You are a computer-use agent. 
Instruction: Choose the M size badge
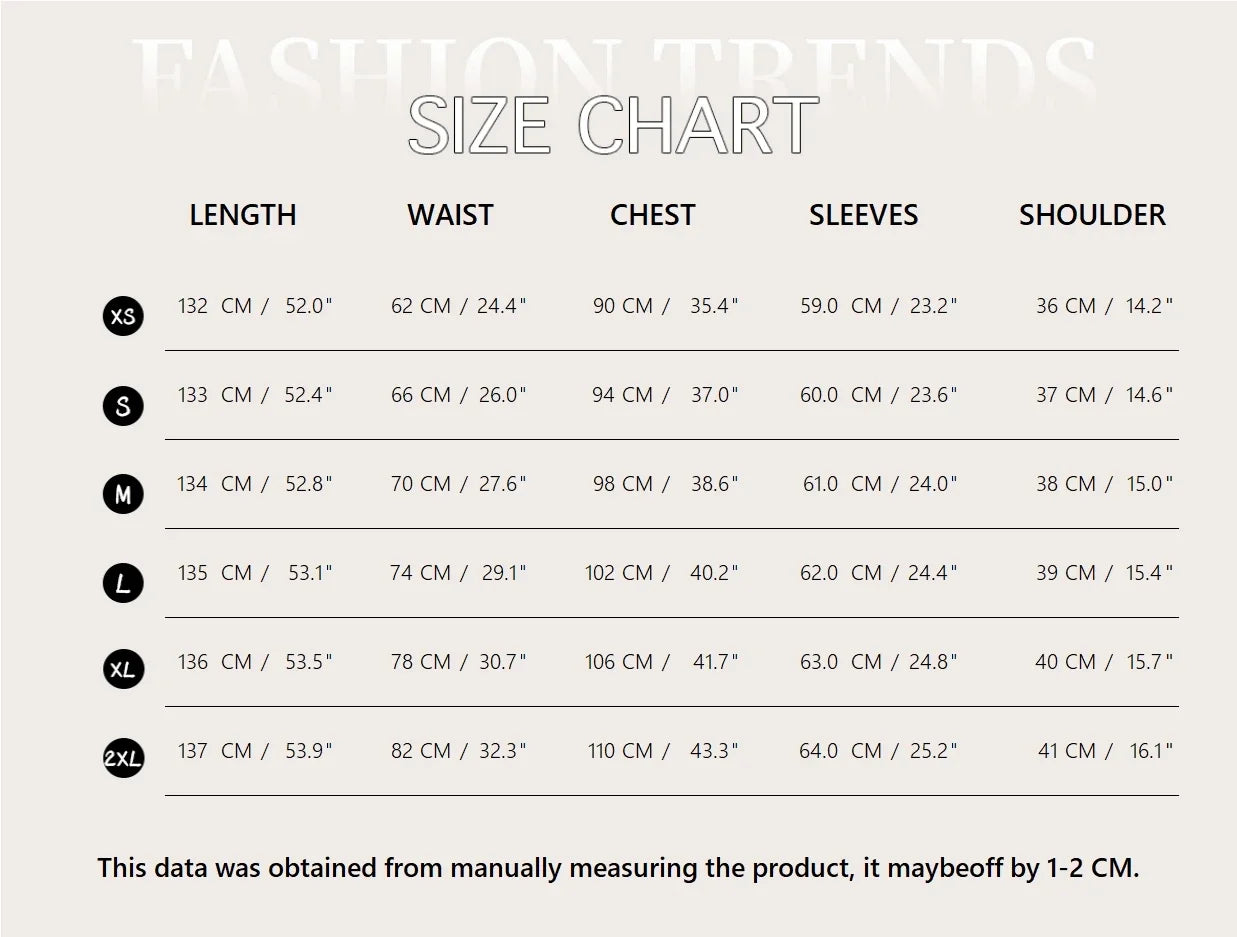pyautogui.click(x=123, y=494)
